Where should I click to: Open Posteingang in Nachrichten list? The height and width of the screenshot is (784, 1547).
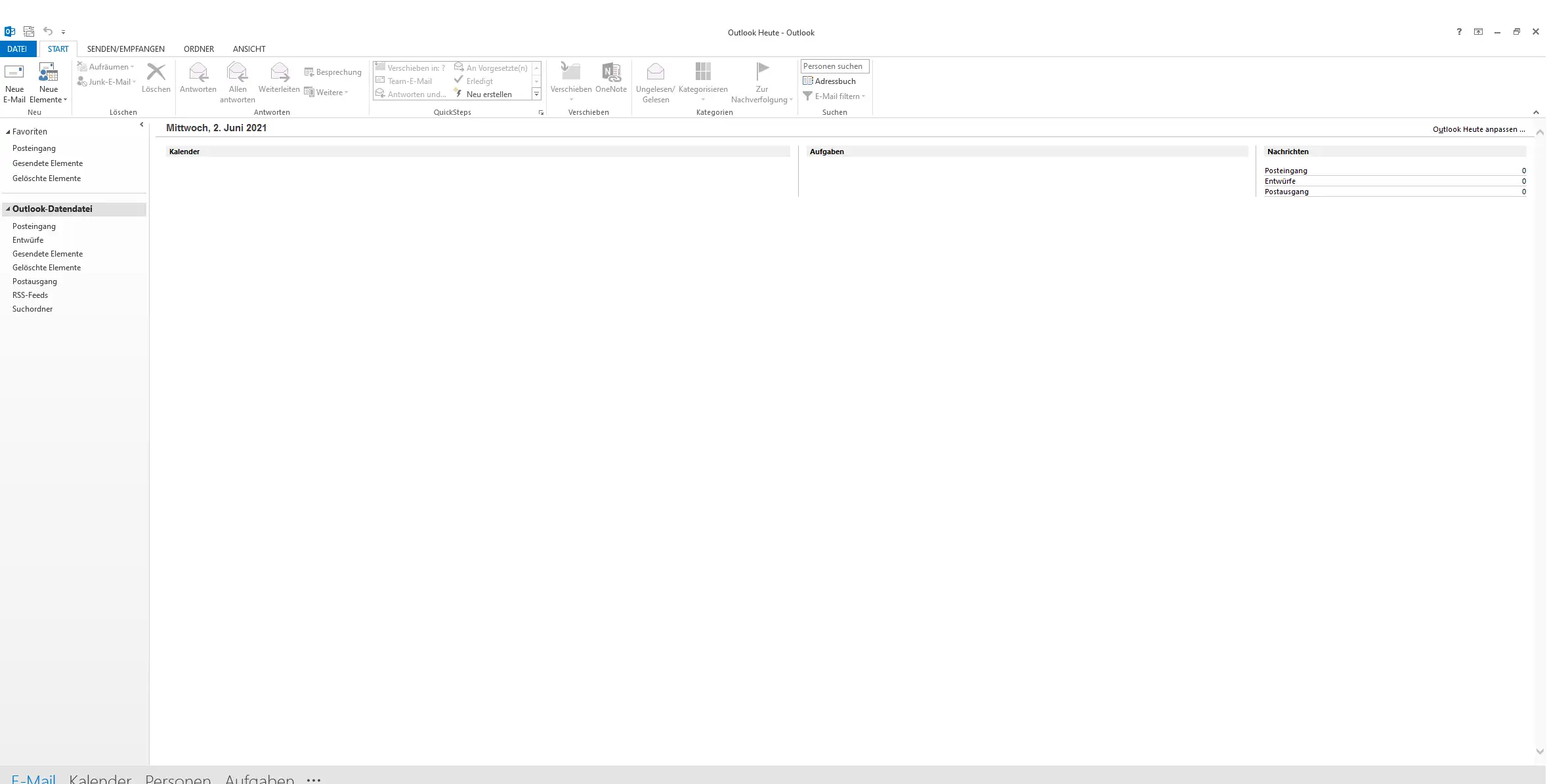tap(1285, 171)
